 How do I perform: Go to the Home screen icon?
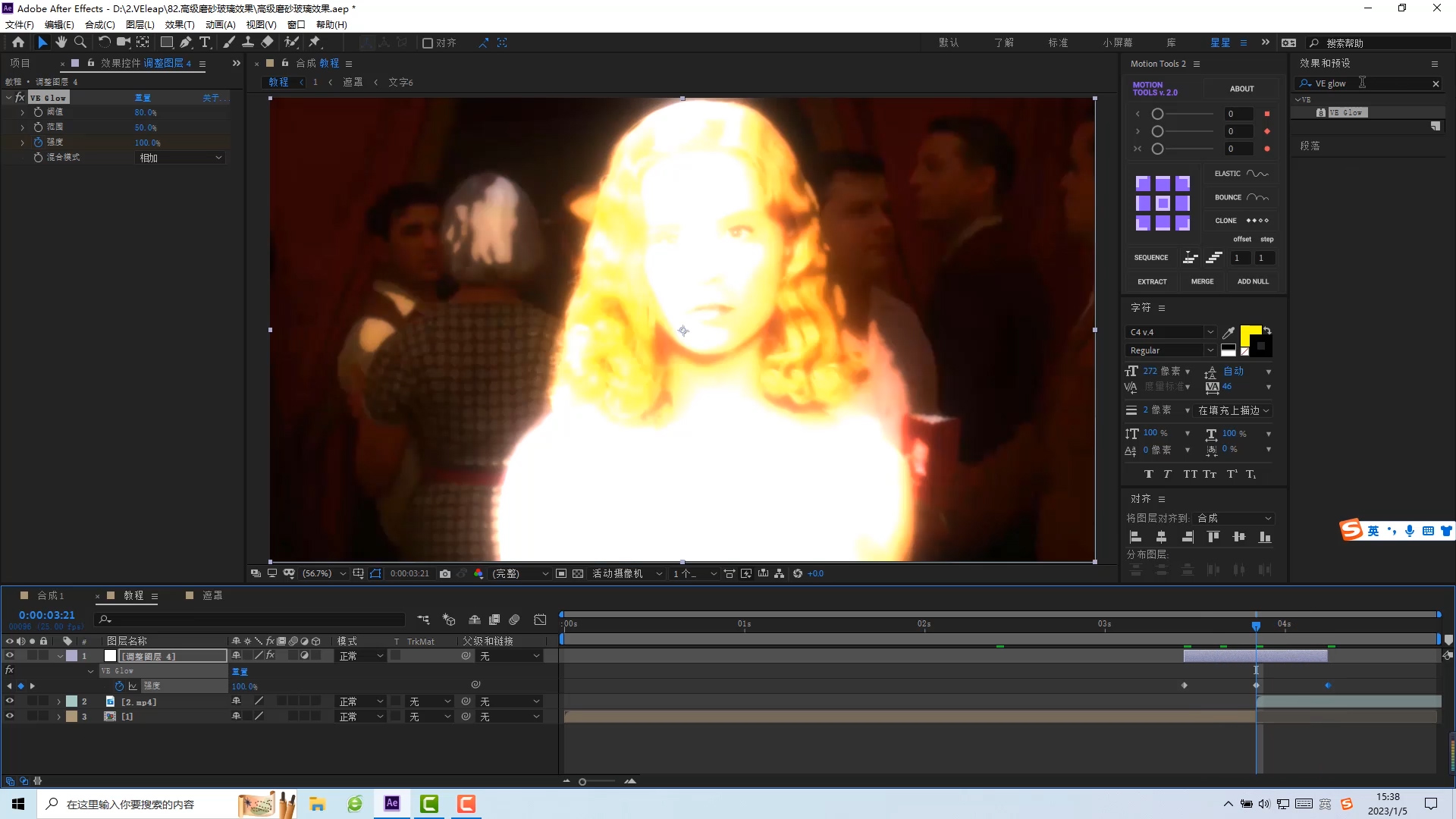pos(18,42)
